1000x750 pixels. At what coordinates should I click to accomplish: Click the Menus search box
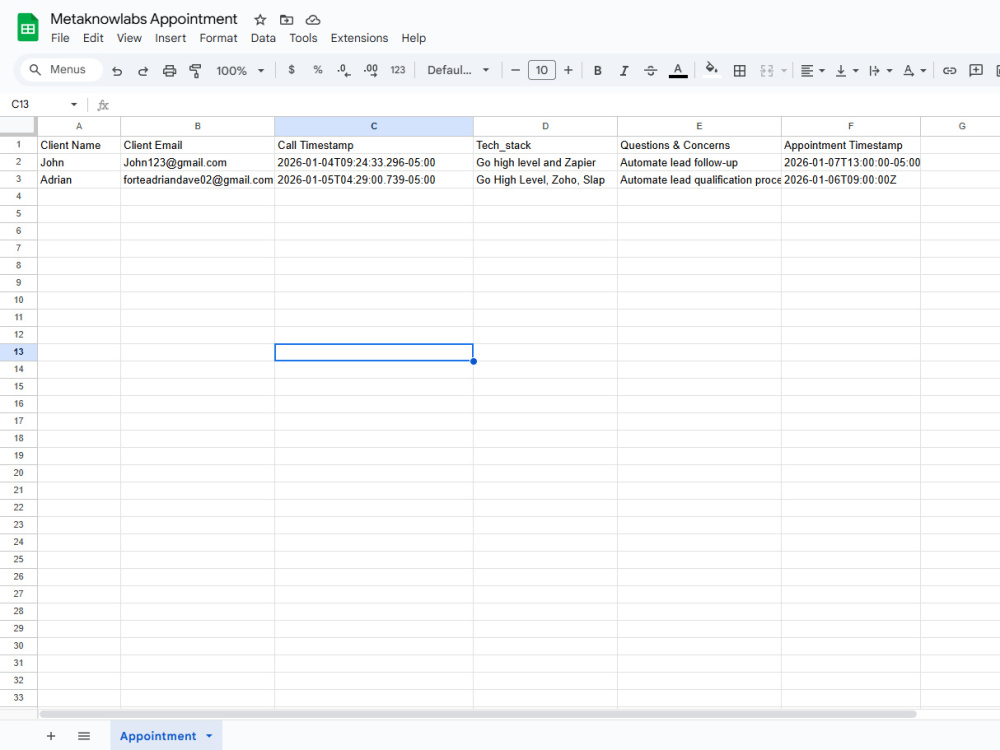(61, 70)
